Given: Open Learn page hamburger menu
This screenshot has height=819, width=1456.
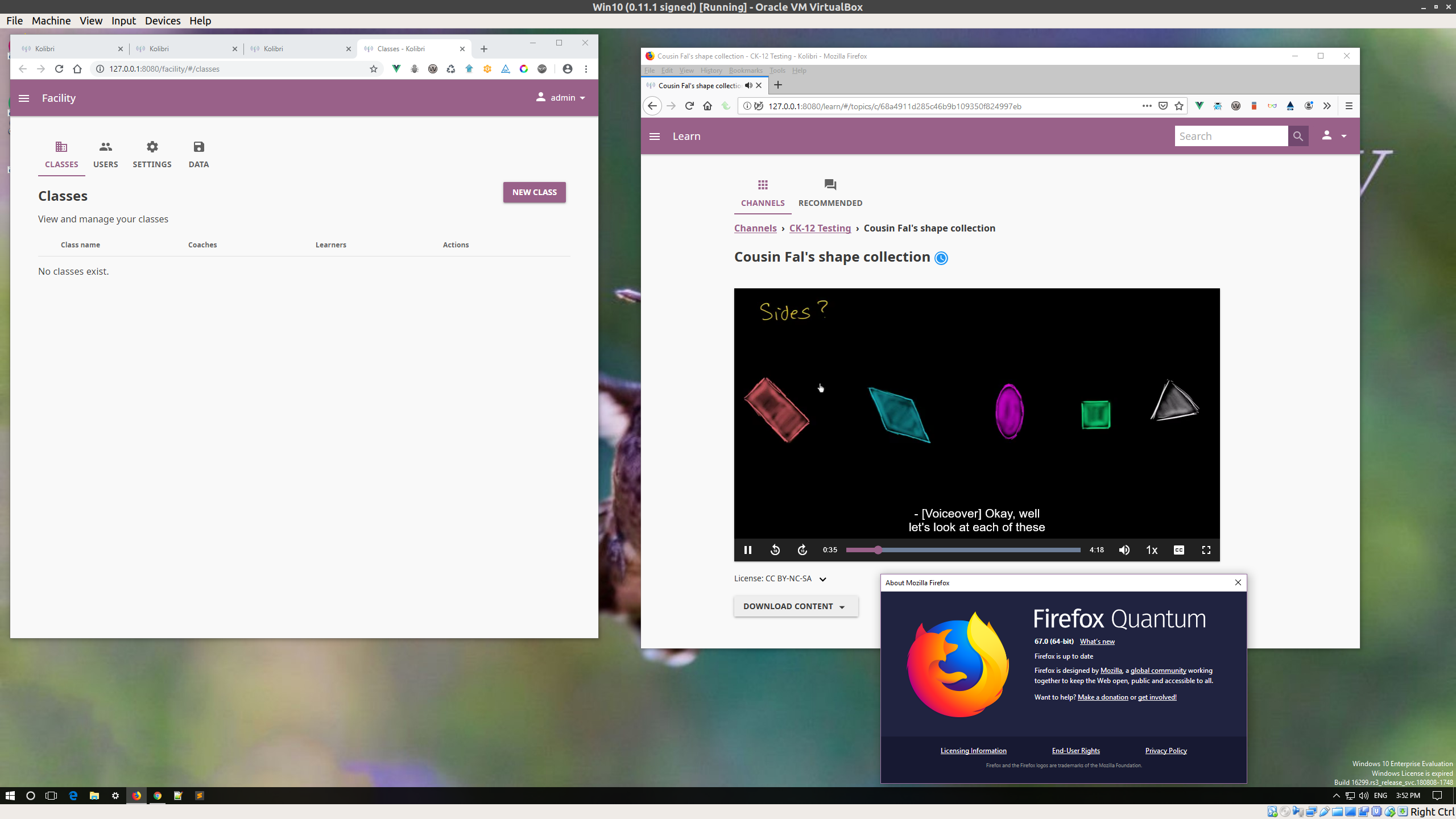Looking at the screenshot, I should pos(655,136).
